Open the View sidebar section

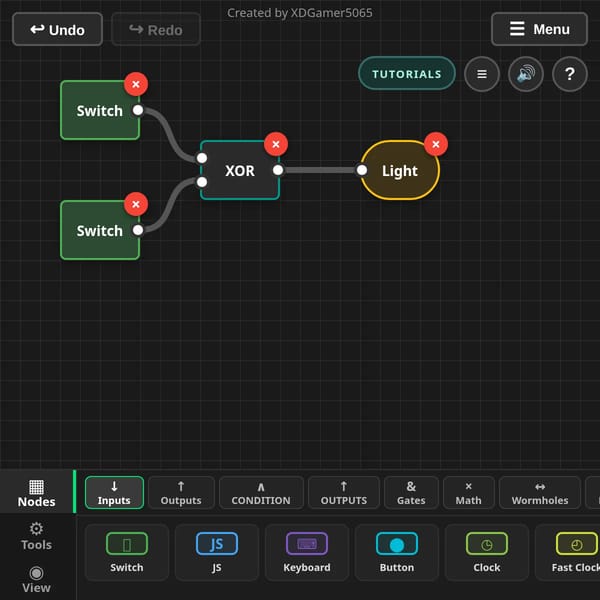(x=36, y=579)
